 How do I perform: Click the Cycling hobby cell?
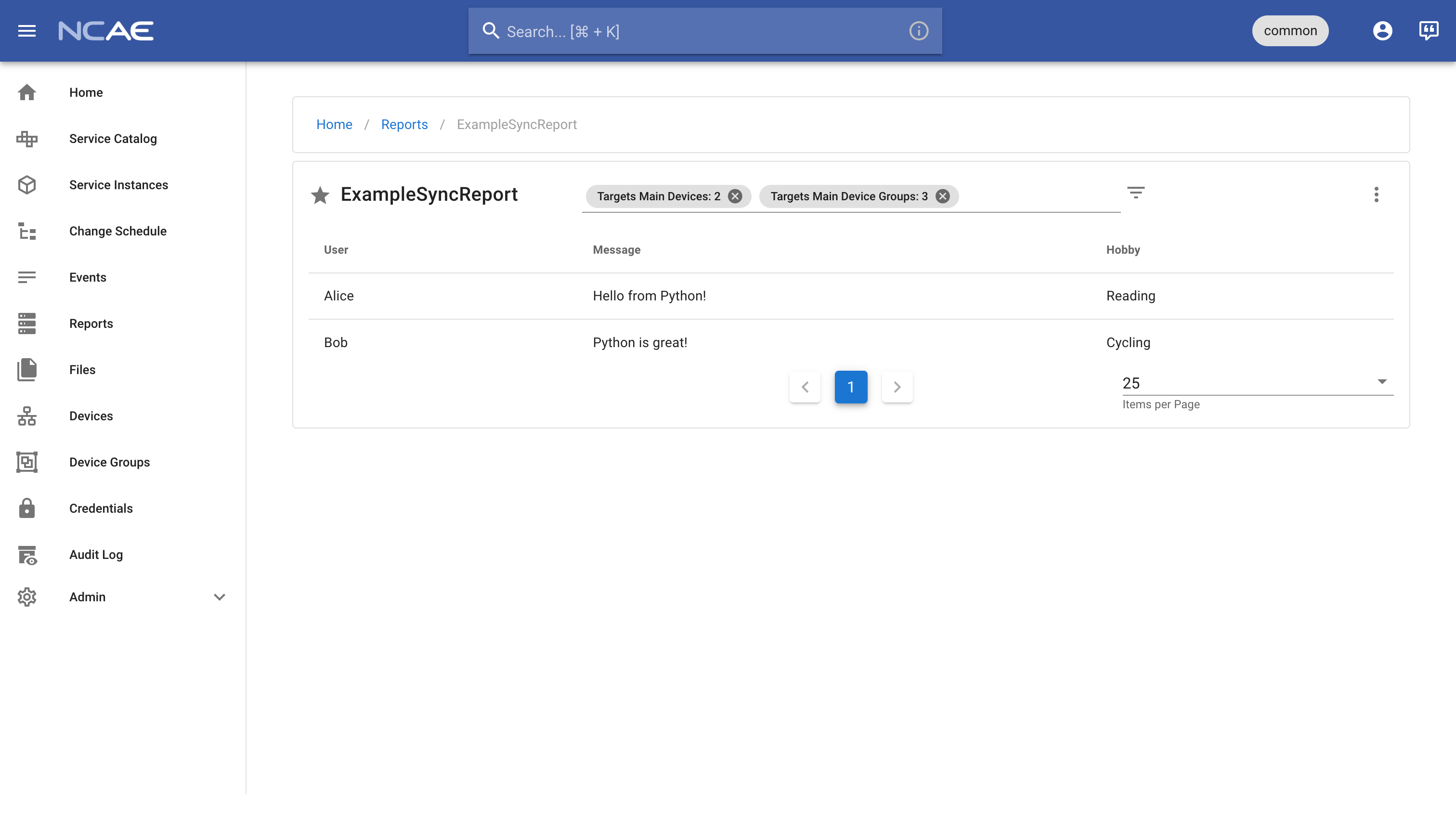[1128, 343]
